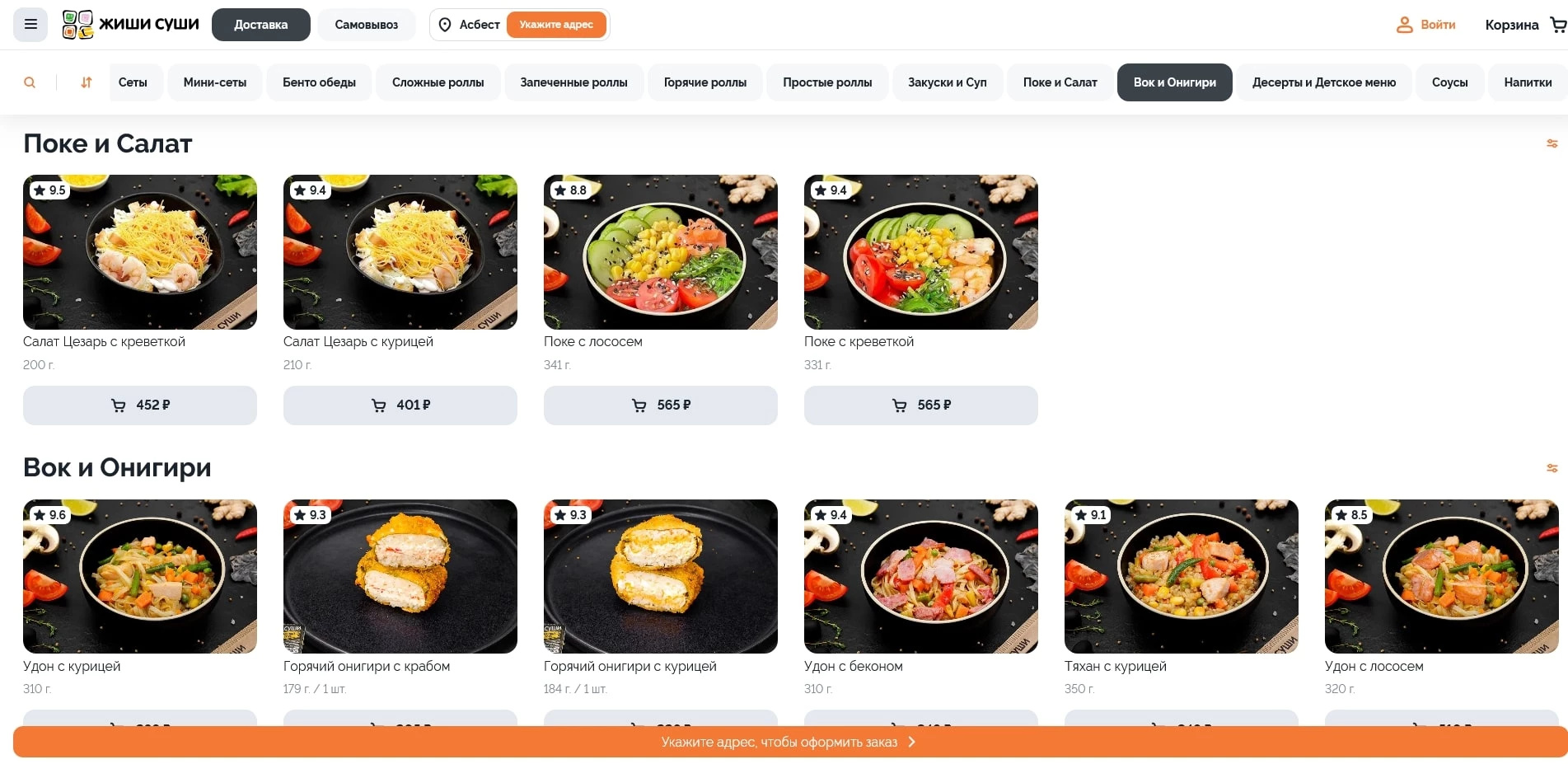Viewport: 1568px width, 764px height.
Task: Open the Асбест city selector
Action: [469, 25]
